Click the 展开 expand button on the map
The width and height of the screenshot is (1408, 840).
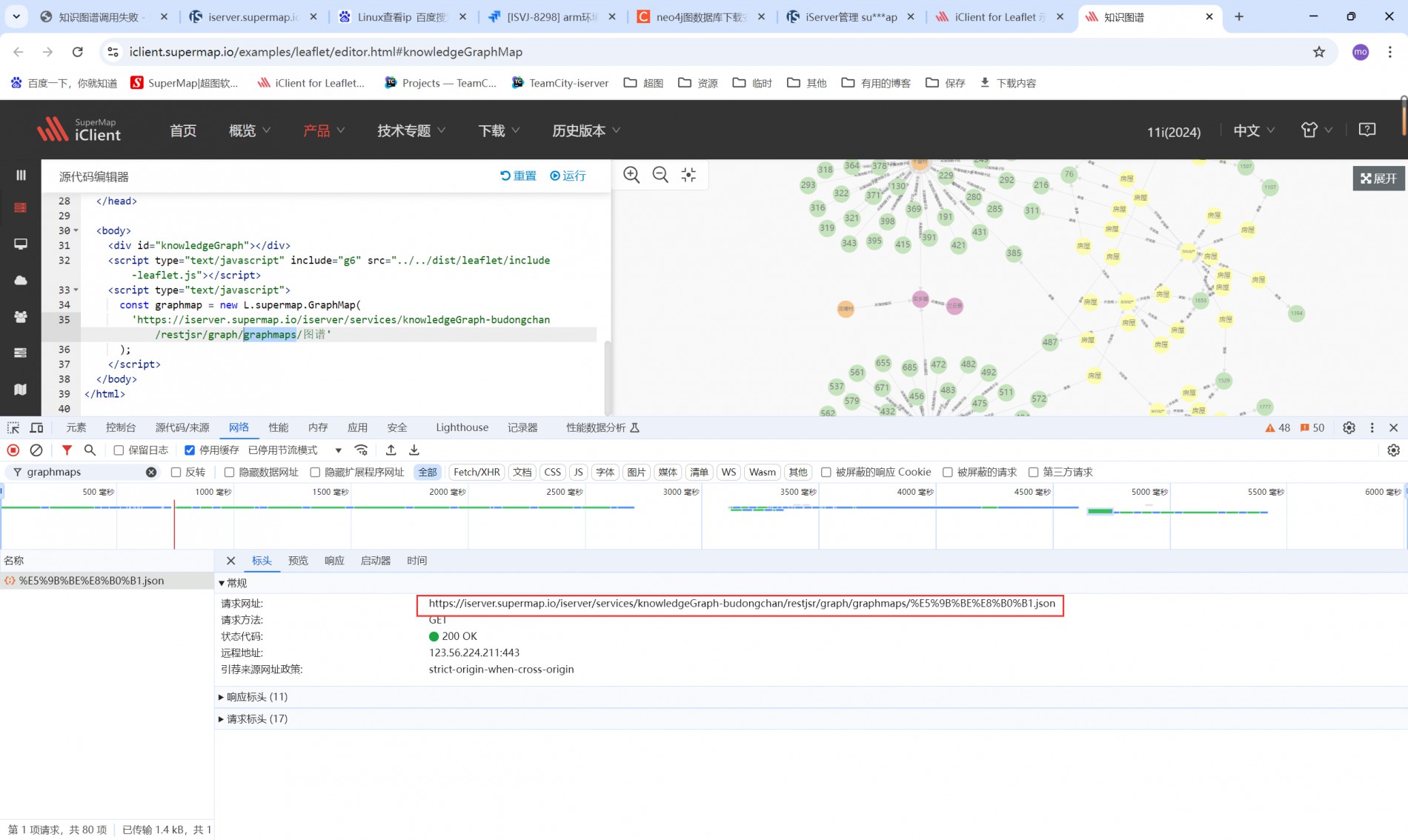[1378, 179]
